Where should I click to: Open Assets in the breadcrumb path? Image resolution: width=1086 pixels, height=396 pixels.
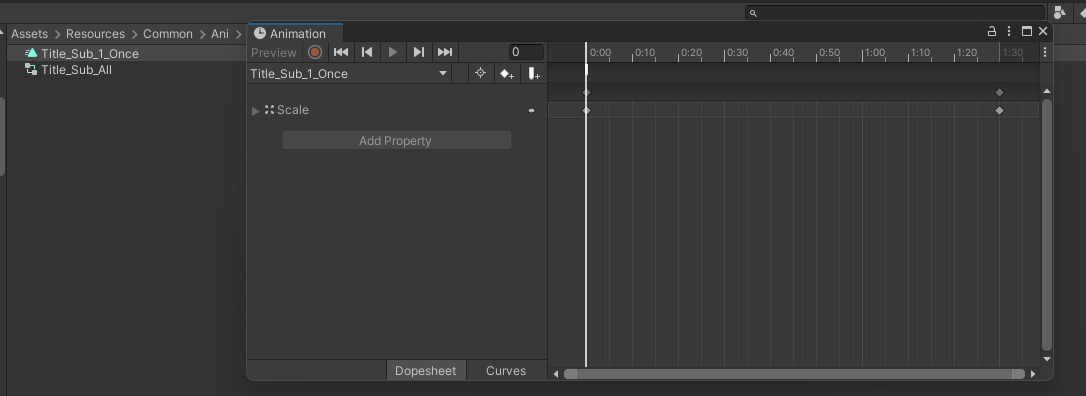click(x=29, y=34)
